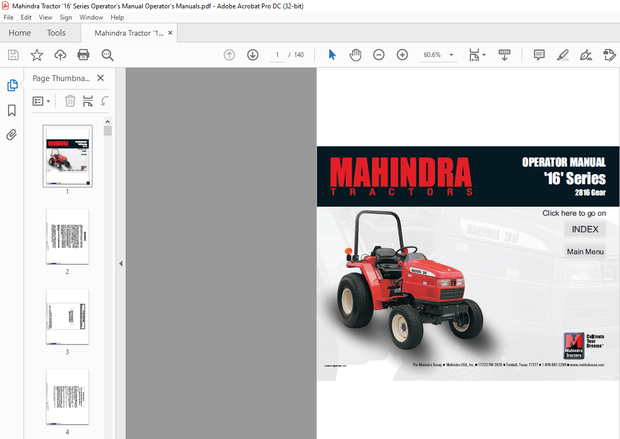Zoom out with minus icon

coord(379,55)
